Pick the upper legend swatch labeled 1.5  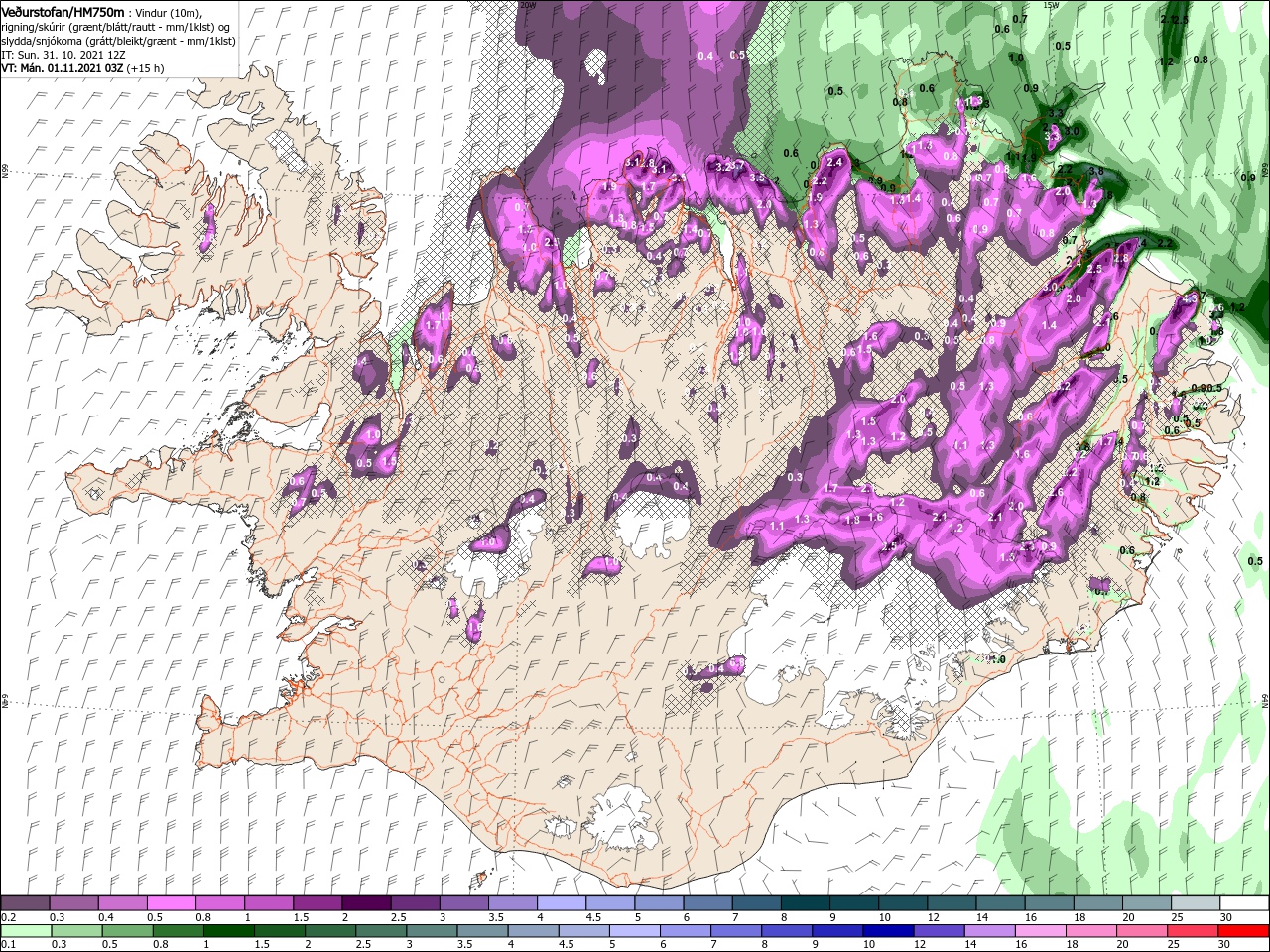[x=317, y=903]
